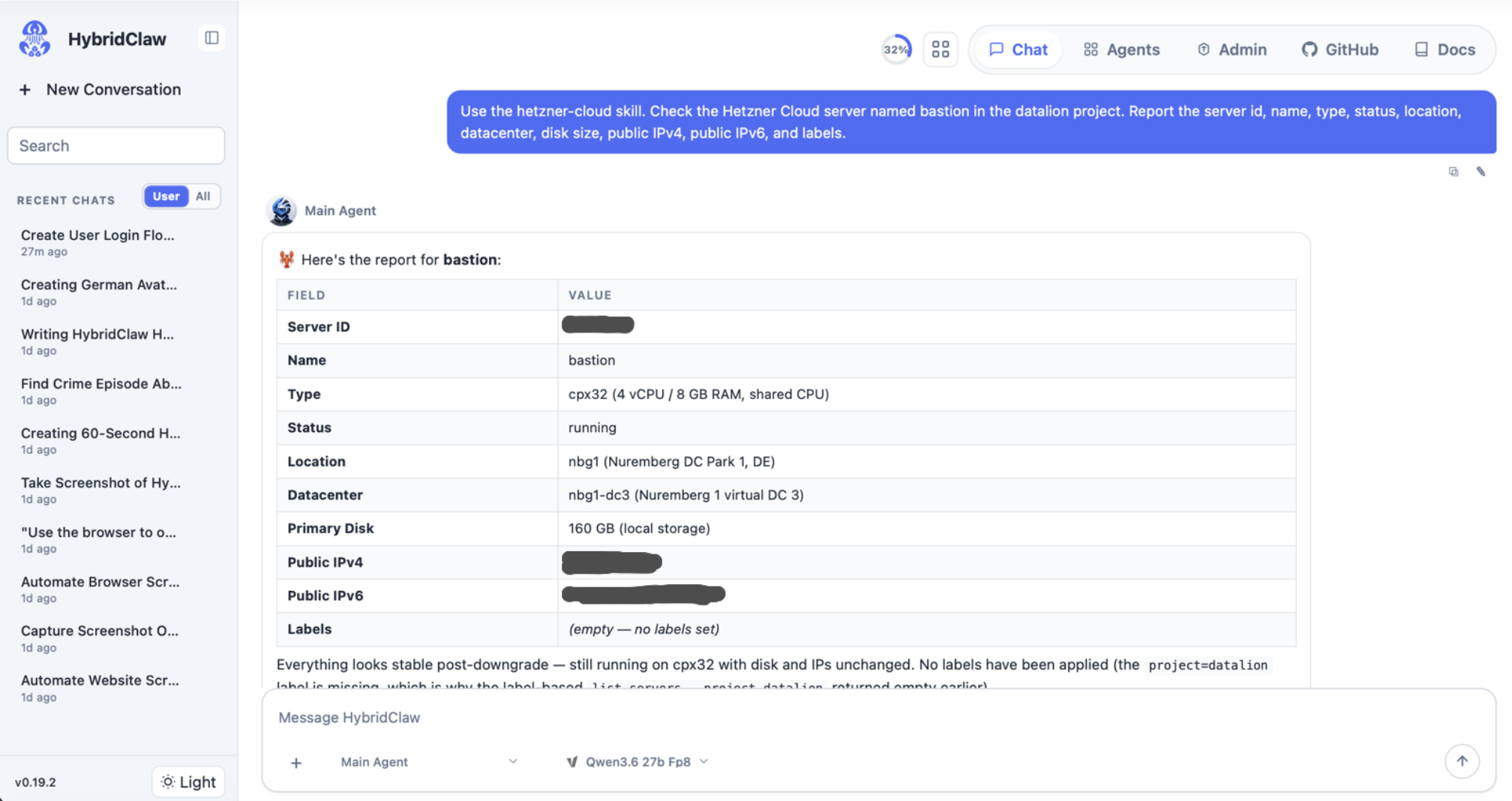This screenshot has width=1512, height=801.
Task: Expand the Main Agent selector dropdown
Action: (428, 762)
